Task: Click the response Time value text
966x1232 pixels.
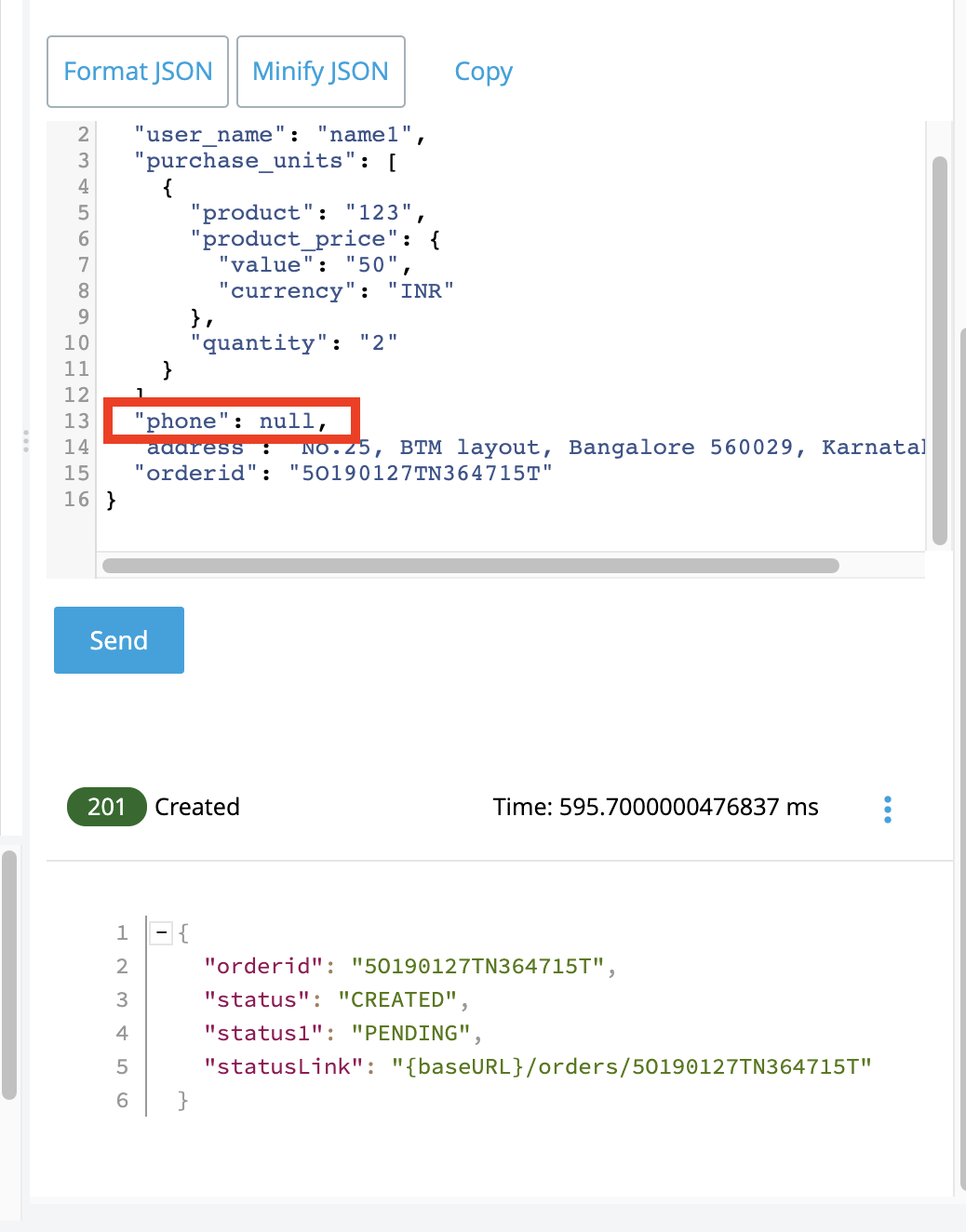Action: [655, 807]
